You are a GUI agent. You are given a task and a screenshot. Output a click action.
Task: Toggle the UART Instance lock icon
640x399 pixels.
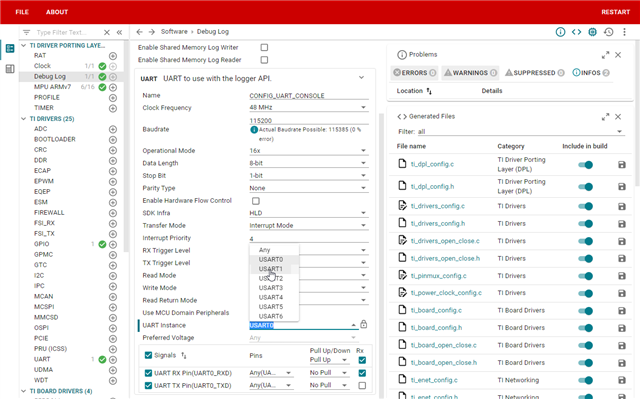[364, 324]
